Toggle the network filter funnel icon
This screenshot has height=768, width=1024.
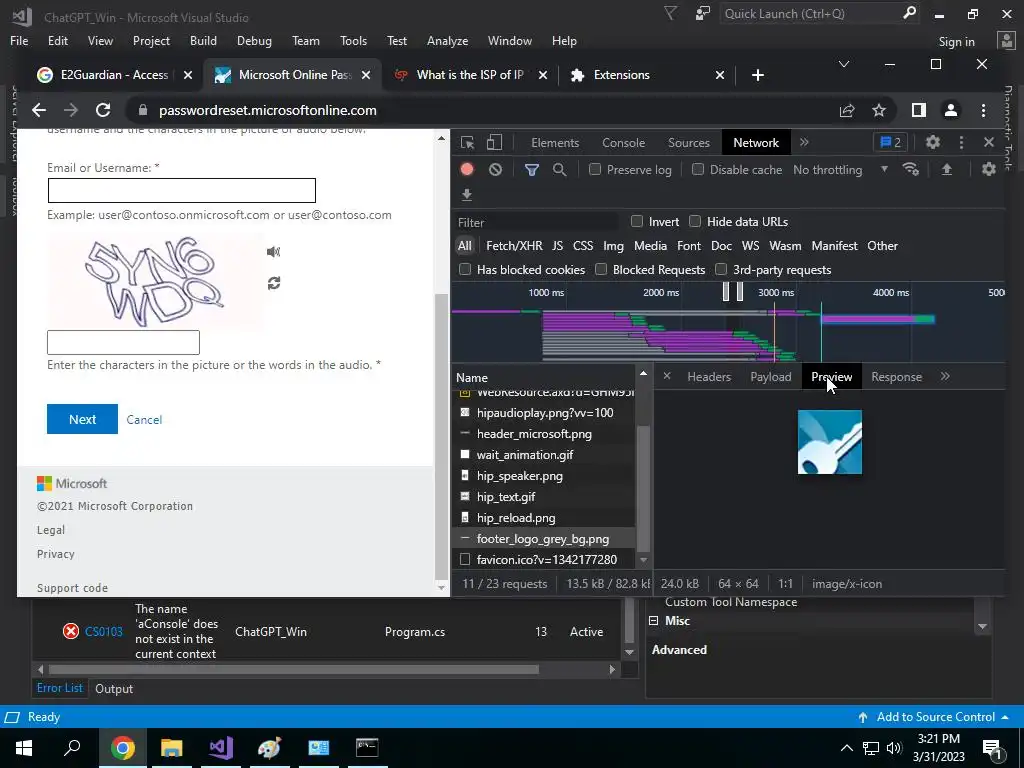(532, 170)
